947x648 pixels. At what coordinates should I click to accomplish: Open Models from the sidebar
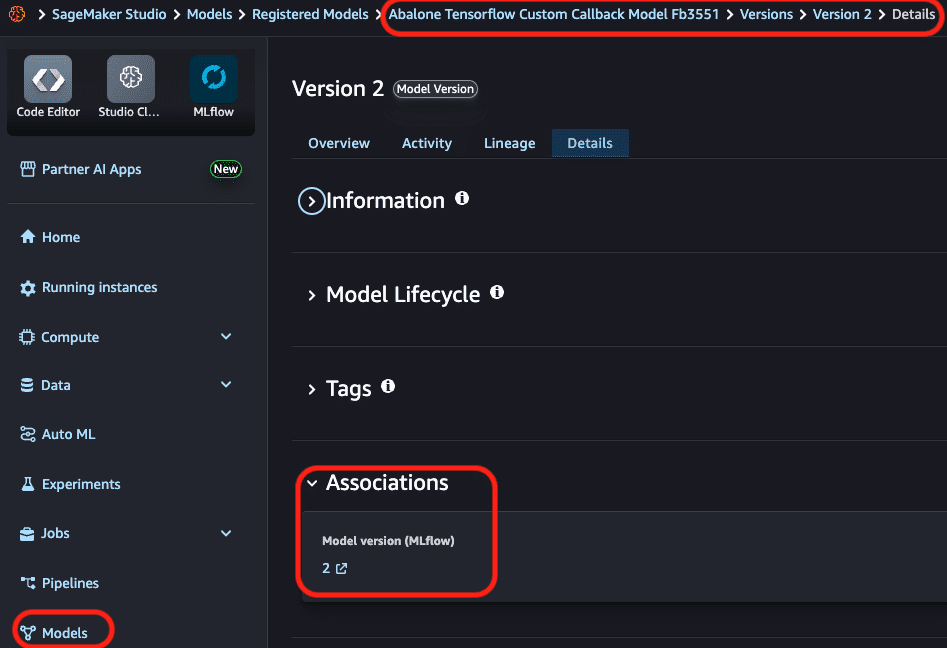coord(62,631)
